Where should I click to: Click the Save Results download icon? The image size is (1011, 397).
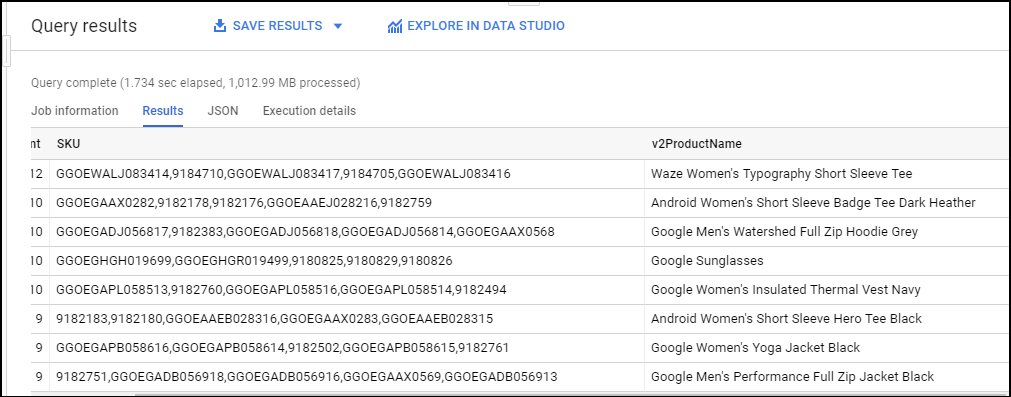pyautogui.click(x=220, y=26)
